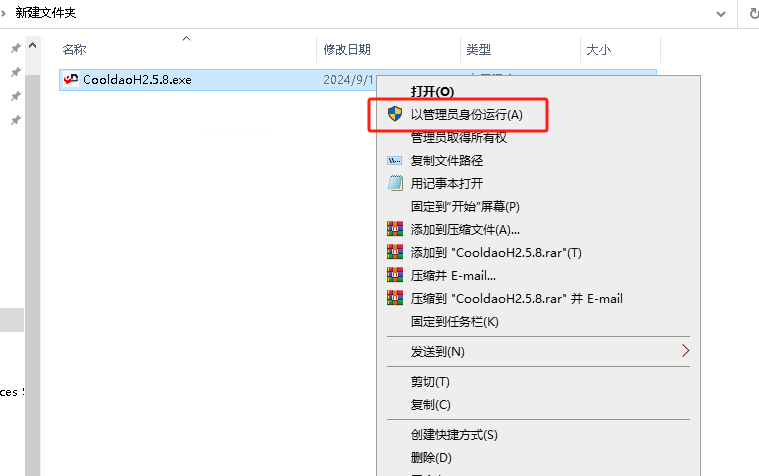The width and height of the screenshot is (759, 476).
Task: Click the sort arrow above the 名称 column
Action: coord(186,38)
